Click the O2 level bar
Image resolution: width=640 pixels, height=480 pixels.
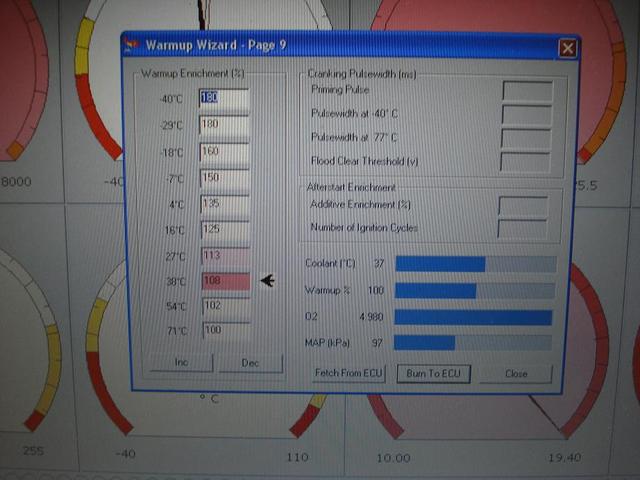pyautogui.click(x=475, y=317)
